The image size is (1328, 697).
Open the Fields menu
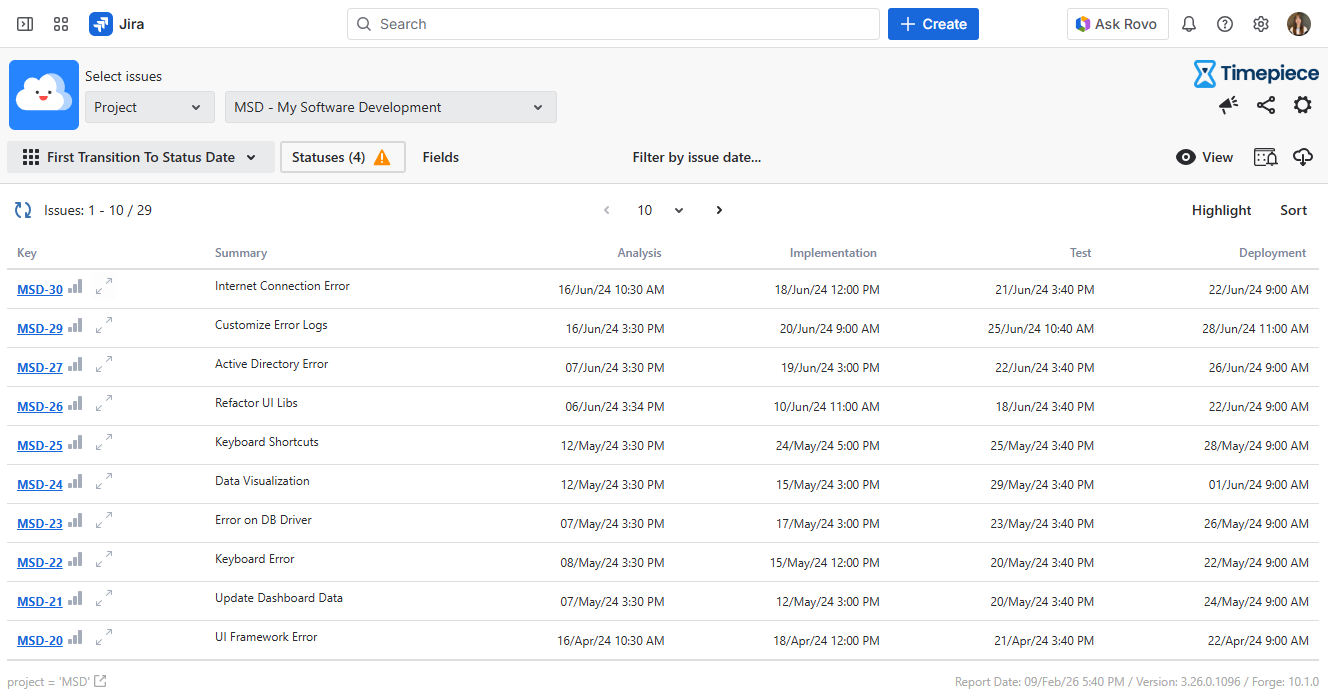(440, 157)
